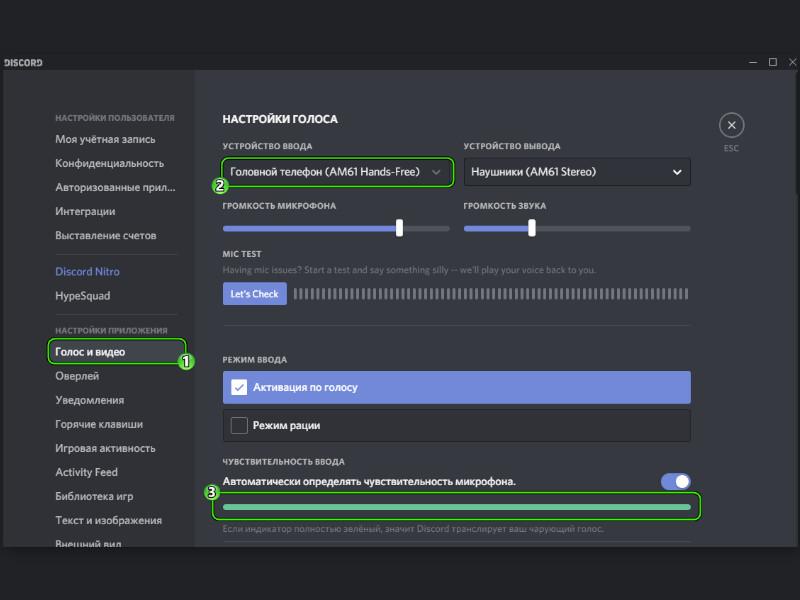Close settings with the ESC circle button

[731, 125]
